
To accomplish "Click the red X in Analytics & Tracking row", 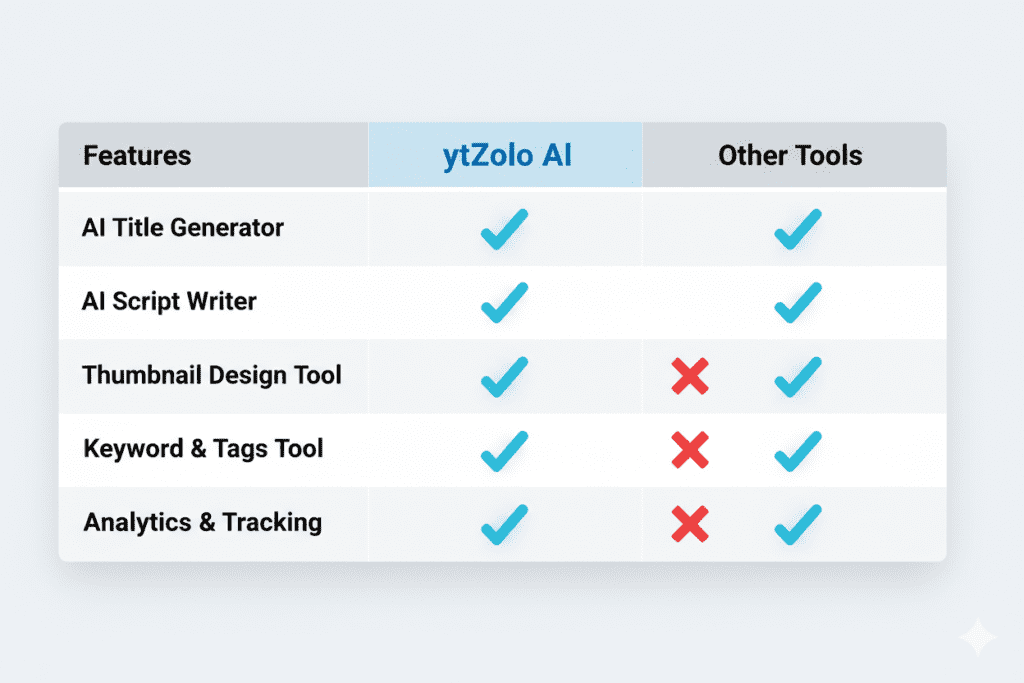I will click(690, 524).
